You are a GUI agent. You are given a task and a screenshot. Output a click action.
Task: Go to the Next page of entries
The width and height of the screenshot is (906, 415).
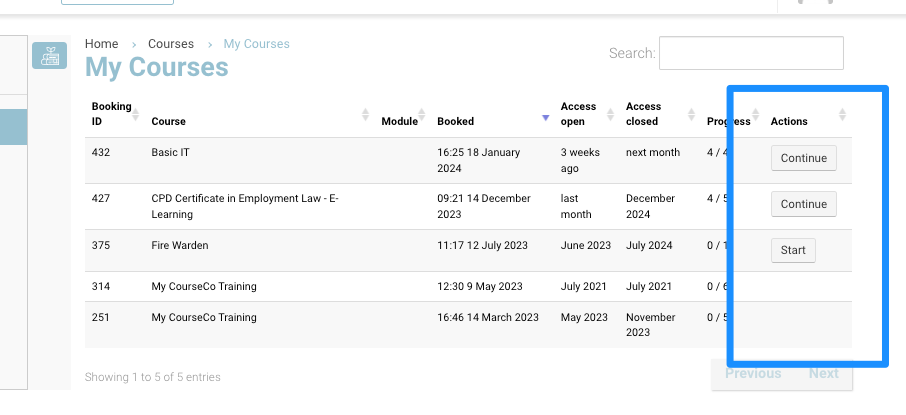(x=824, y=374)
